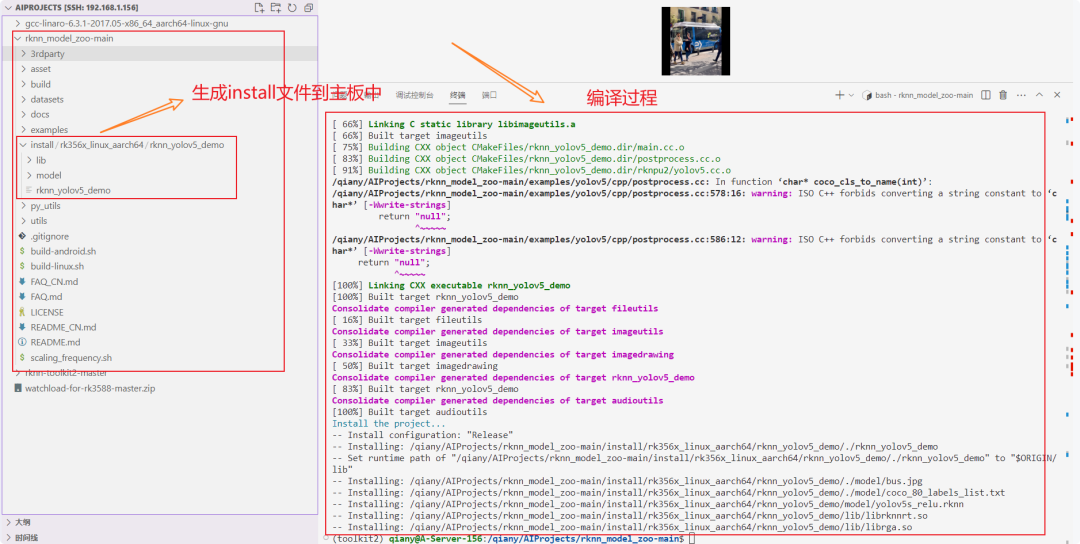This screenshot has height=544, width=1080.
Task: Open README_CN.md file
Action: 63,327
